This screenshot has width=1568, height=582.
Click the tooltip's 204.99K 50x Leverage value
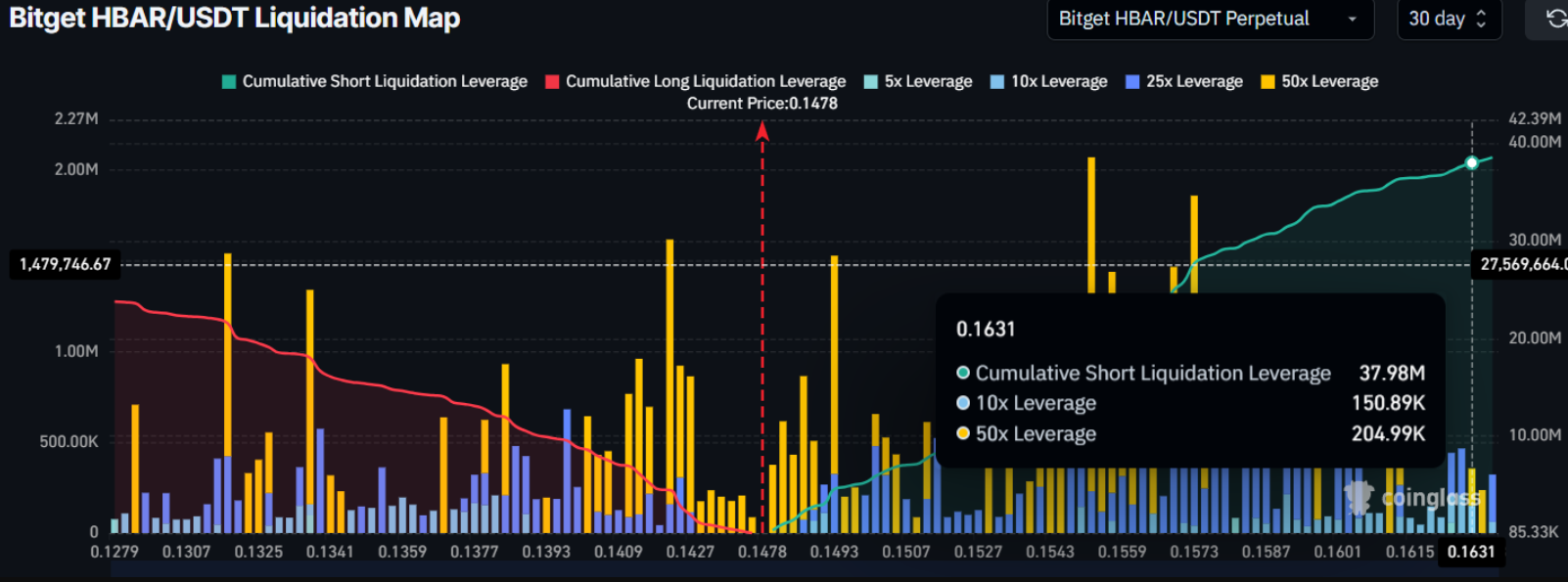click(x=1388, y=433)
